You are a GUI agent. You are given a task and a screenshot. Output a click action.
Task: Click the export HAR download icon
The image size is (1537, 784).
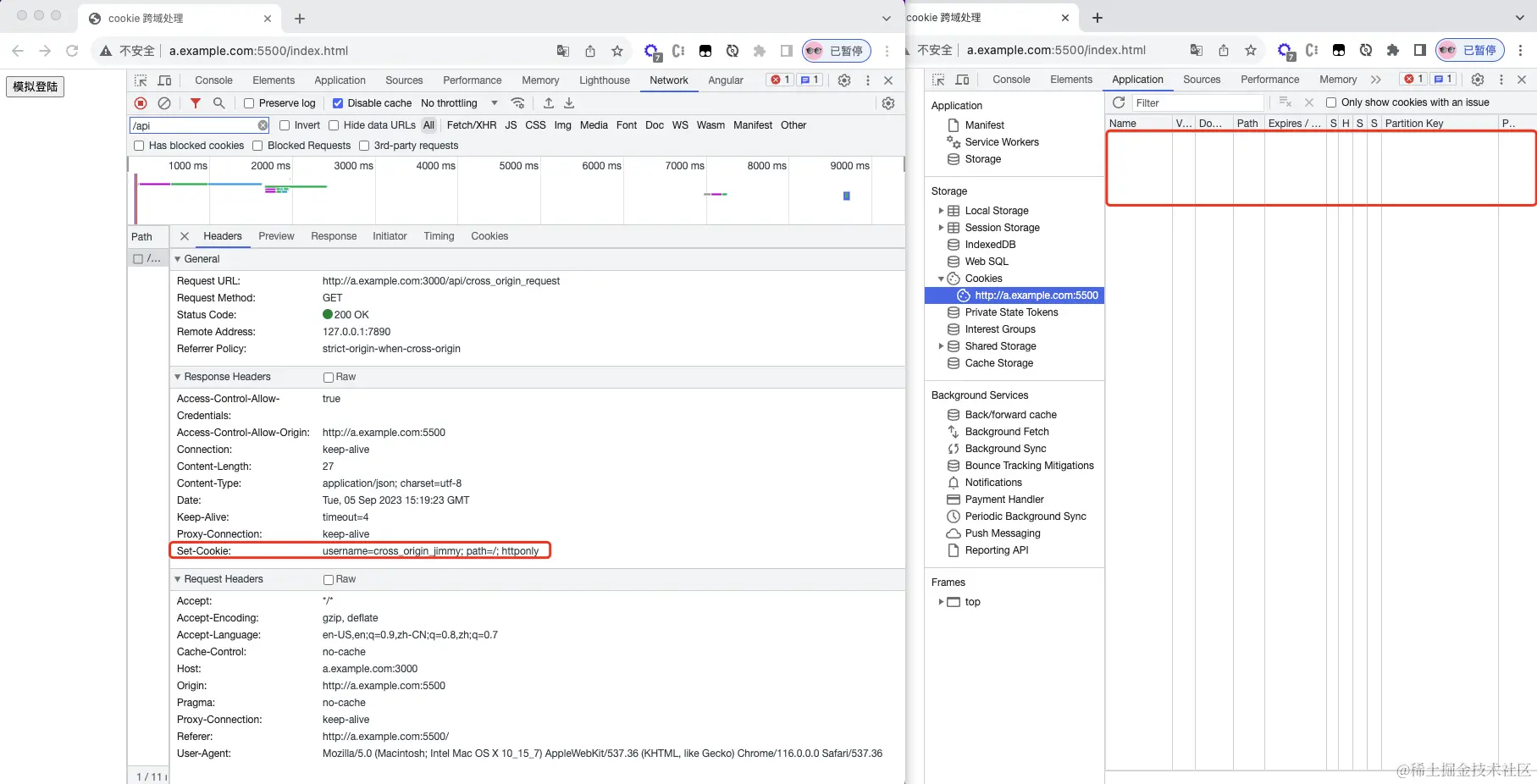[569, 103]
